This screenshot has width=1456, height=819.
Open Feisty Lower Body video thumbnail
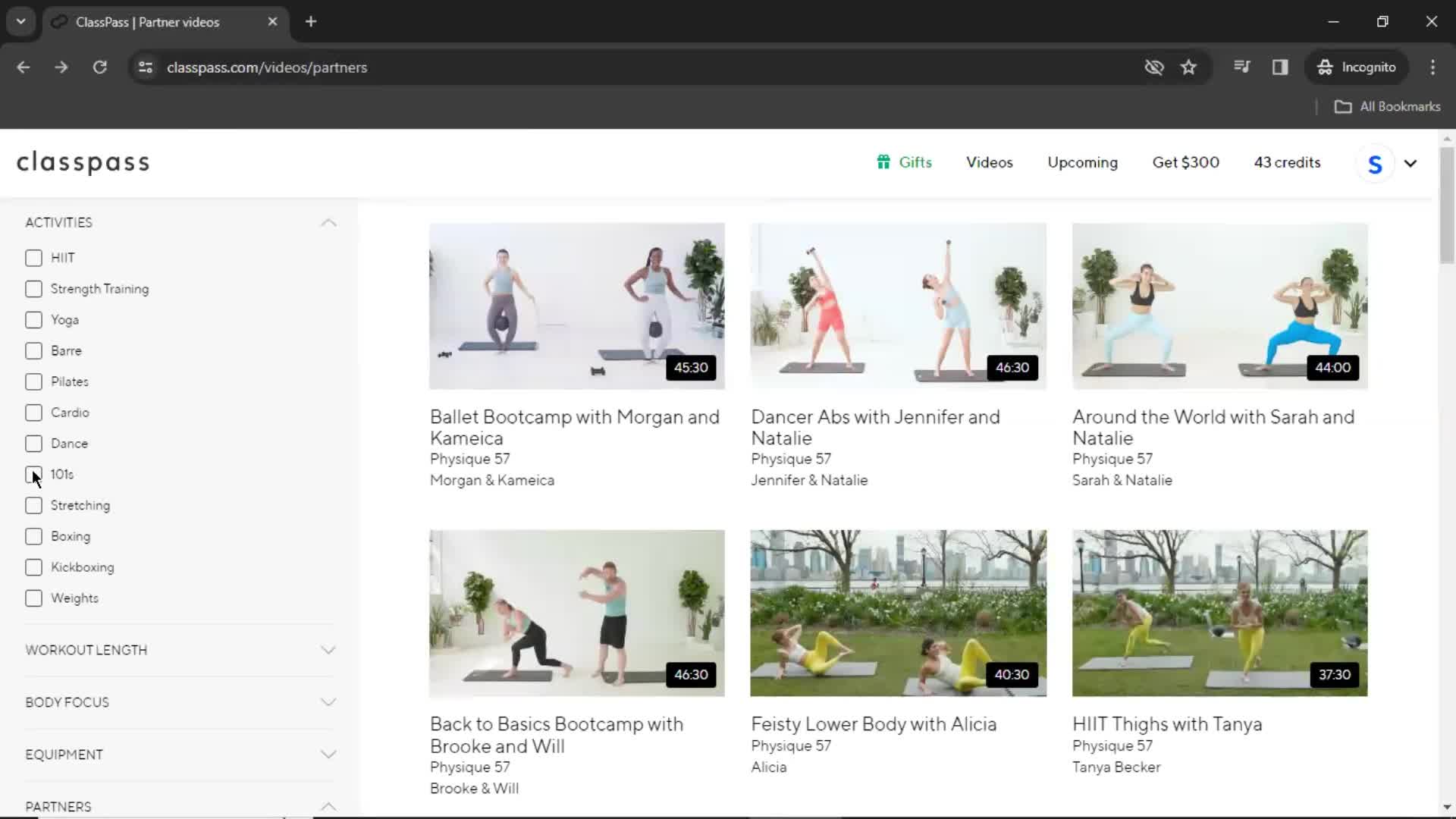click(x=899, y=613)
